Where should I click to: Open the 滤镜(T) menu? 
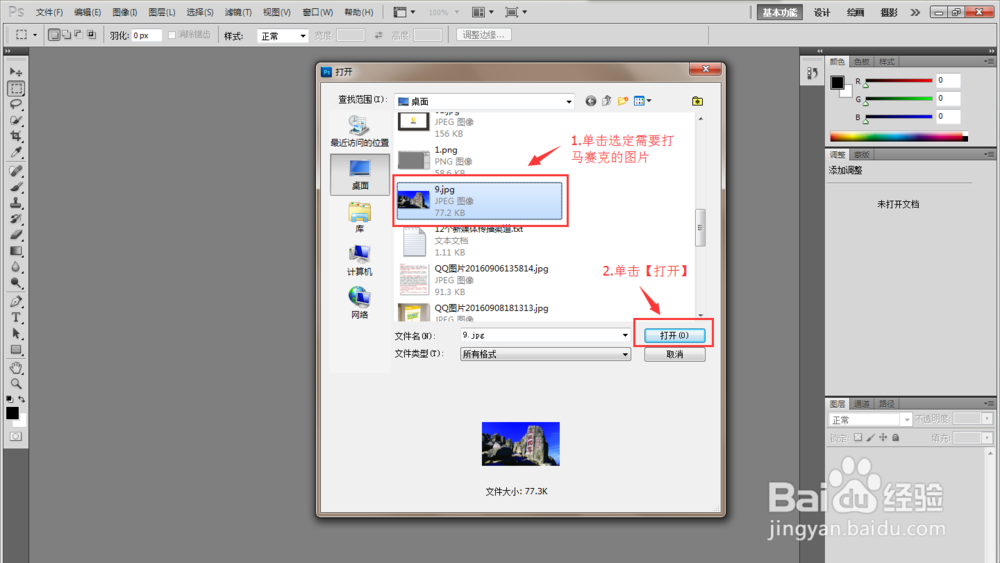[238, 12]
